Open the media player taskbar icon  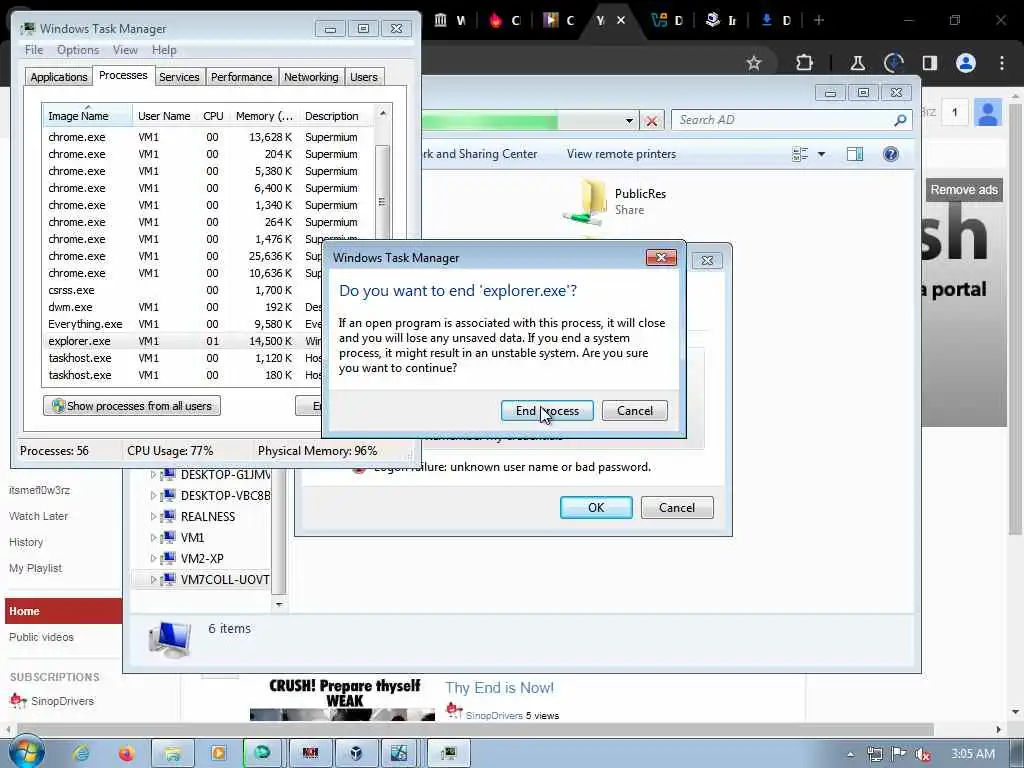click(x=218, y=753)
